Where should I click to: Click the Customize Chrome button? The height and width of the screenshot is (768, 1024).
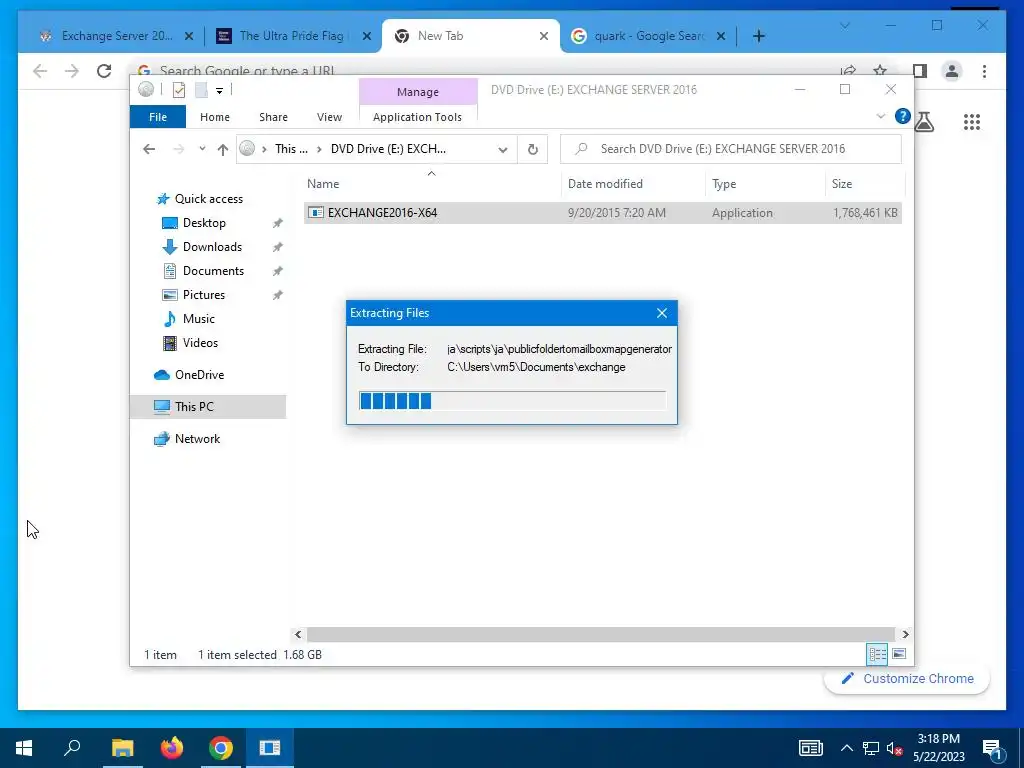pos(906,679)
